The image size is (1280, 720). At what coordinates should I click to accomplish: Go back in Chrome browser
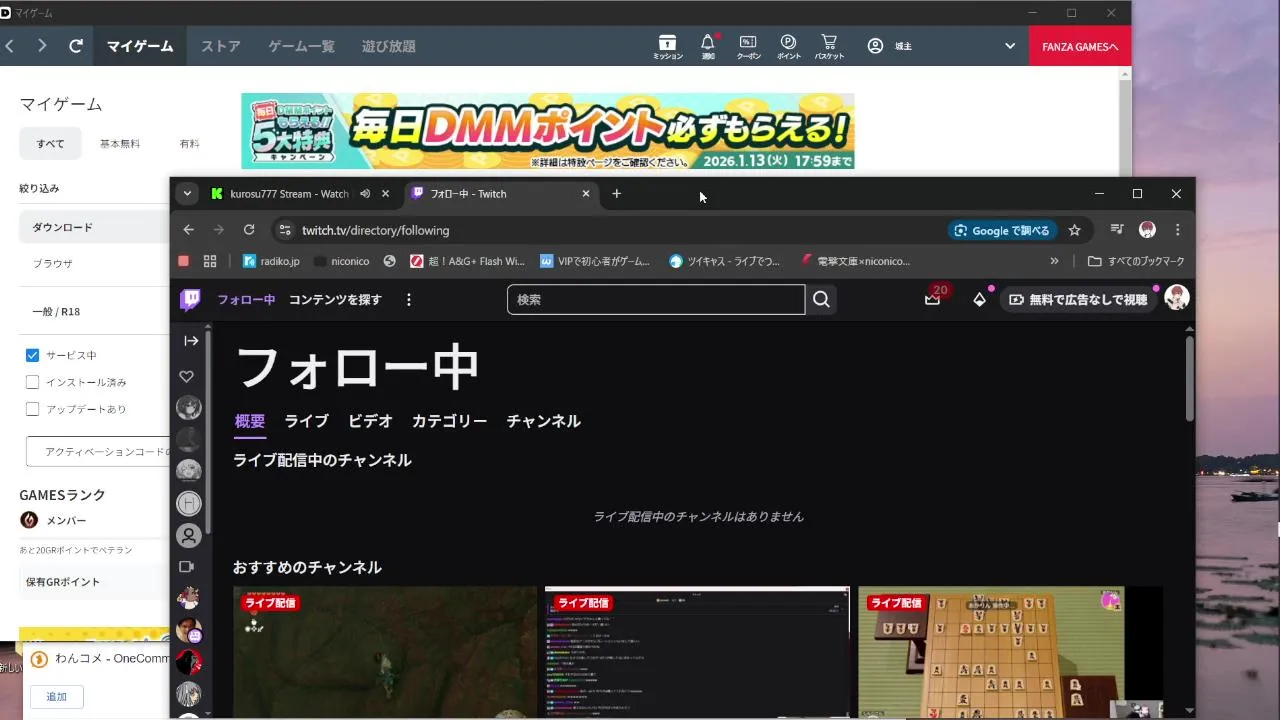188,230
